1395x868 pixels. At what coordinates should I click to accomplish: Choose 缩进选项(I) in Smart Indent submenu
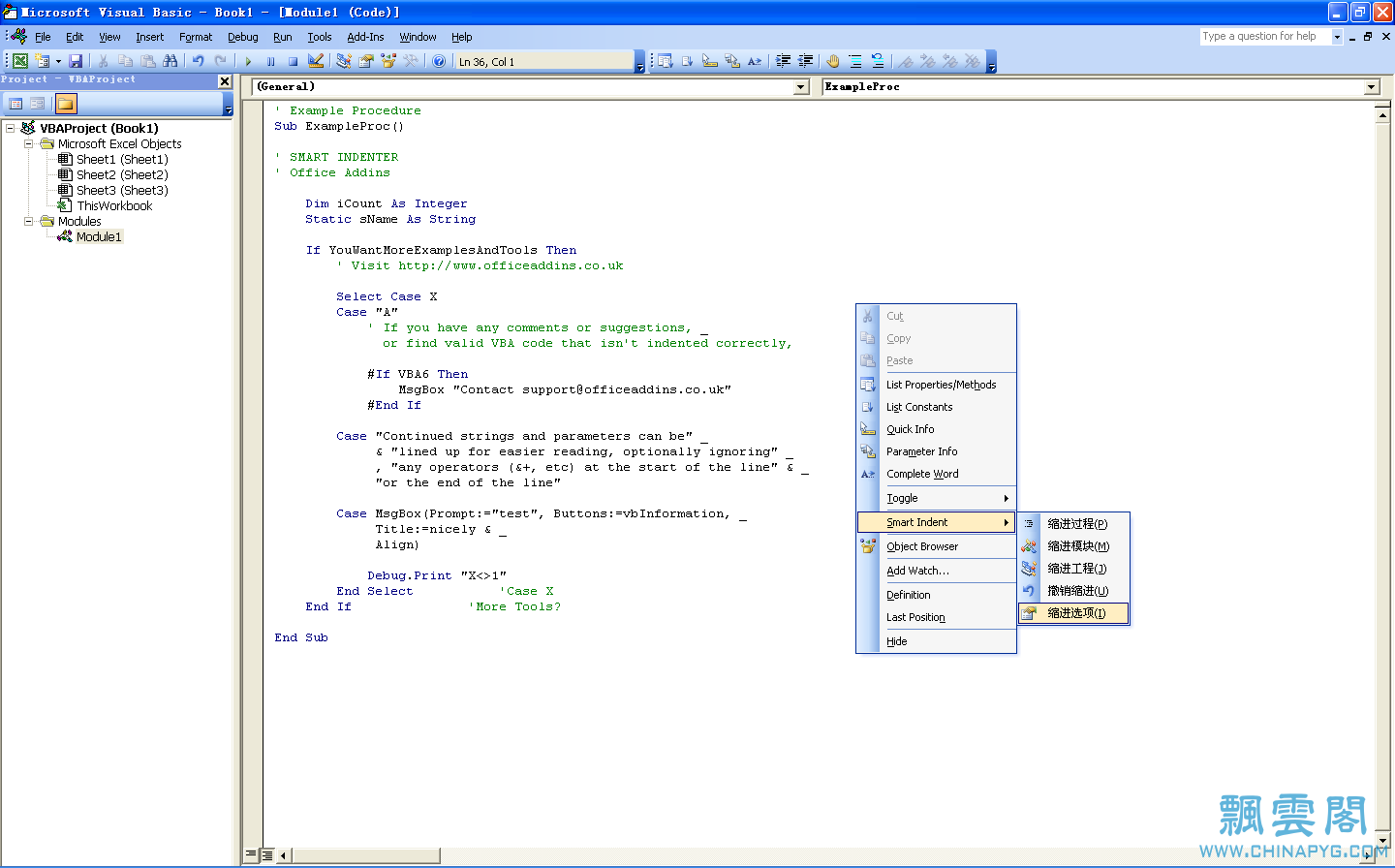click(x=1073, y=613)
